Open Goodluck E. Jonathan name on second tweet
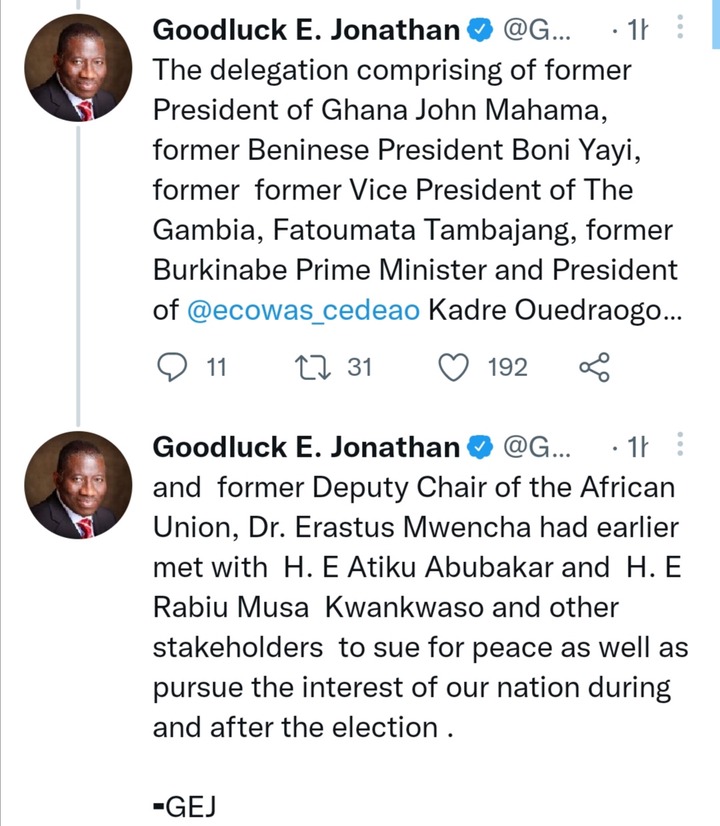 pyautogui.click(x=306, y=447)
